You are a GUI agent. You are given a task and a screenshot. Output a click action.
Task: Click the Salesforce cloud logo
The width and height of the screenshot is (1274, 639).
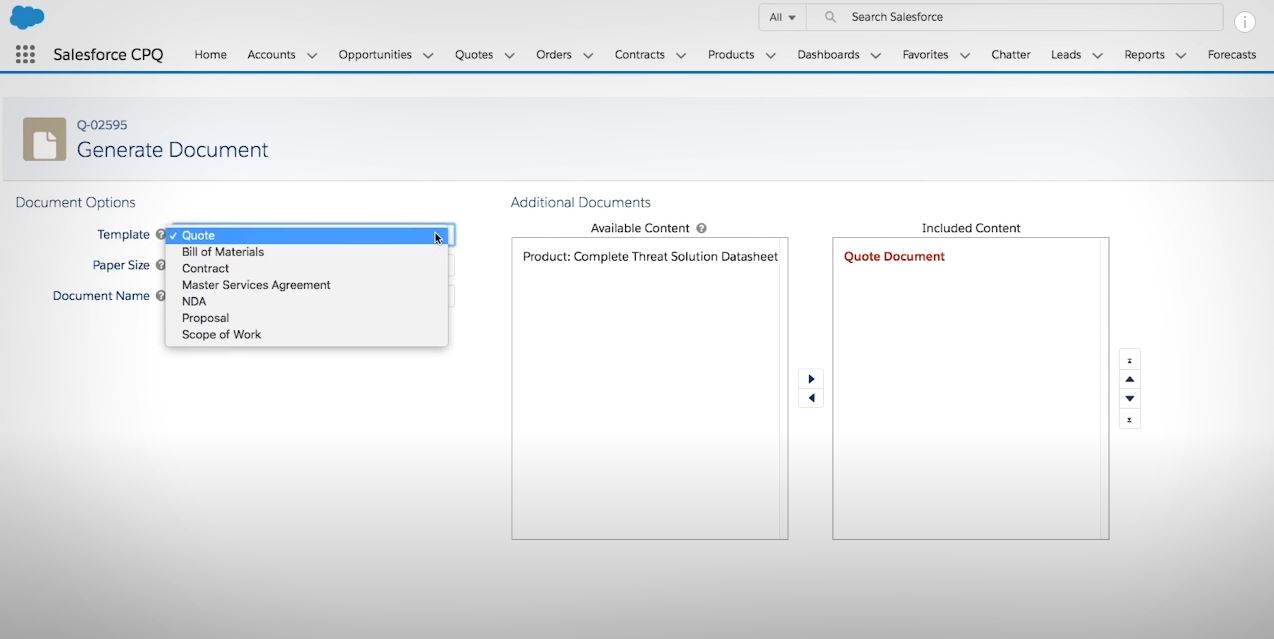27,17
